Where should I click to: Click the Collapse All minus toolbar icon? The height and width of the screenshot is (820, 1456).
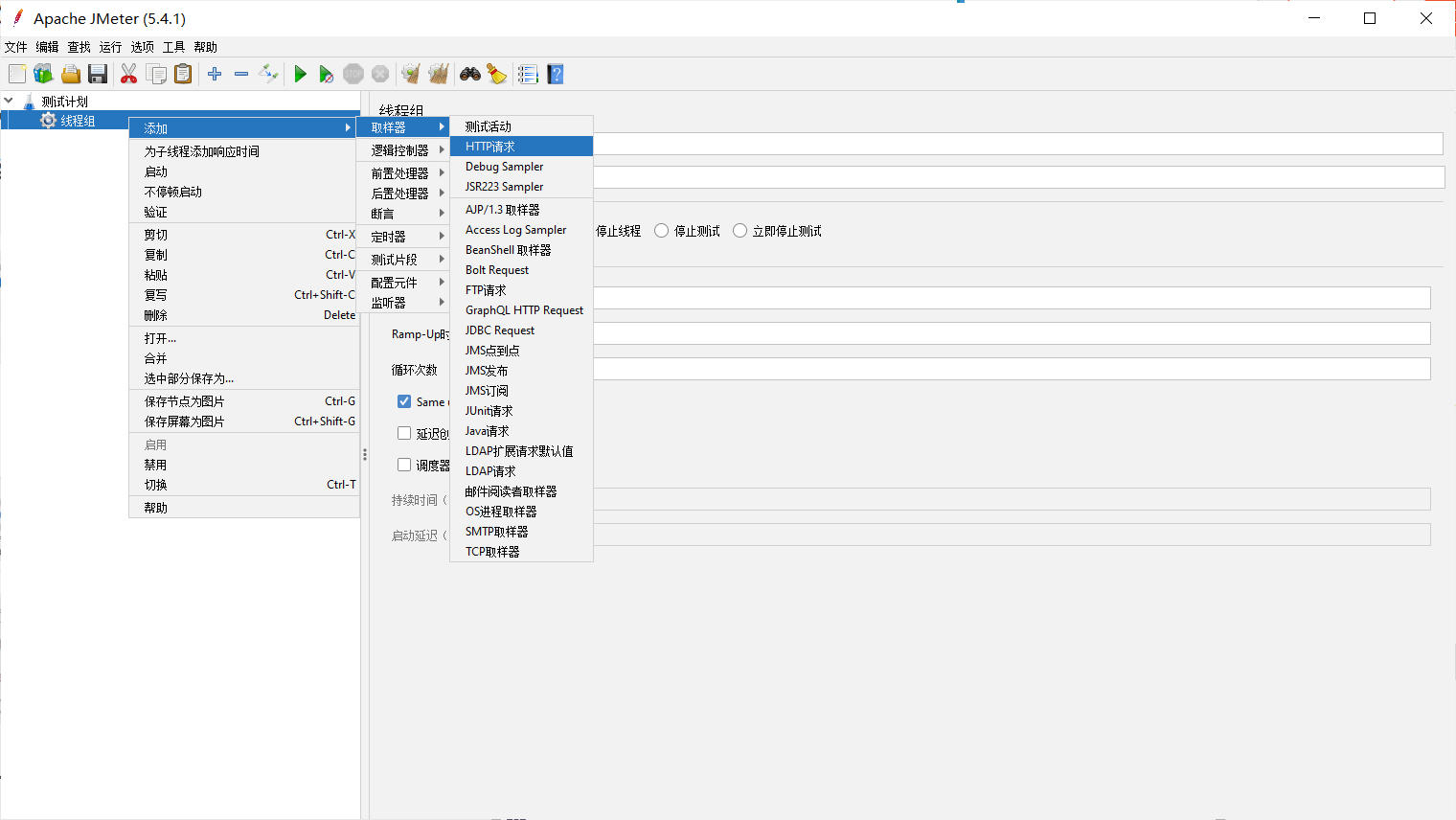(x=241, y=74)
